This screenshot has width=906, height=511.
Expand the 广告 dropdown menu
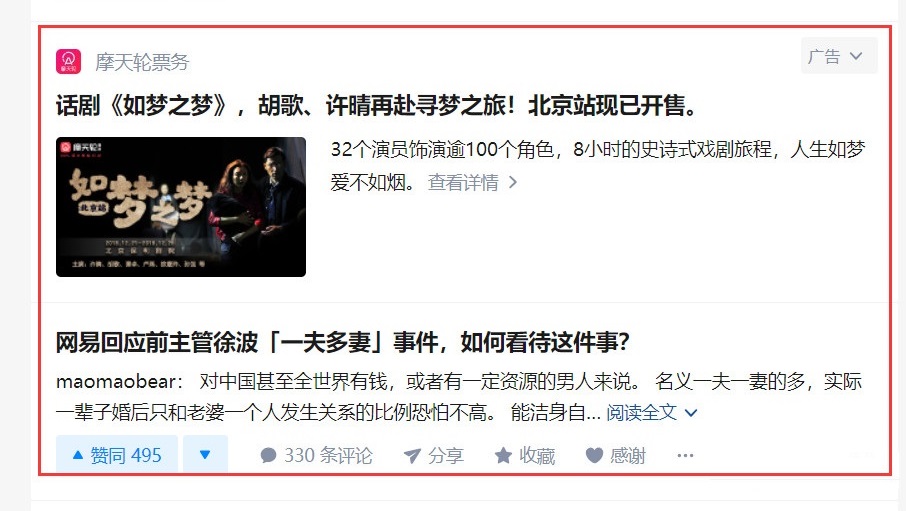coord(839,56)
